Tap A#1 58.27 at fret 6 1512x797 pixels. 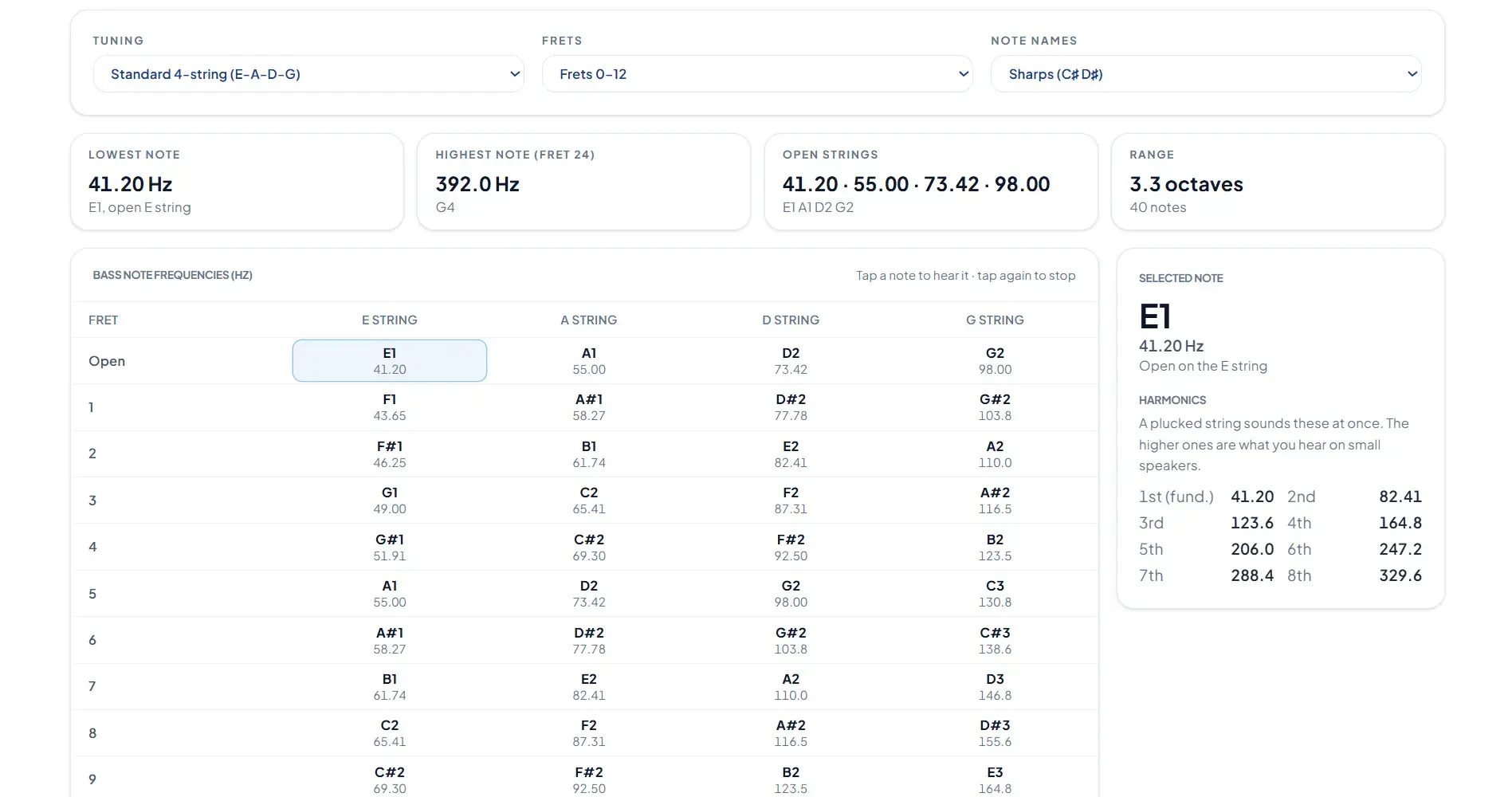pos(390,641)
